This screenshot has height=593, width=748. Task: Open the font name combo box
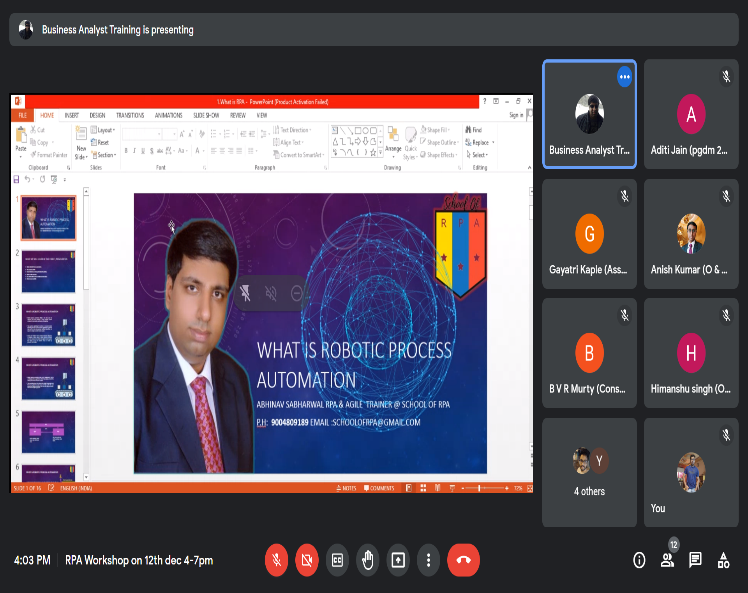(141, 135)
